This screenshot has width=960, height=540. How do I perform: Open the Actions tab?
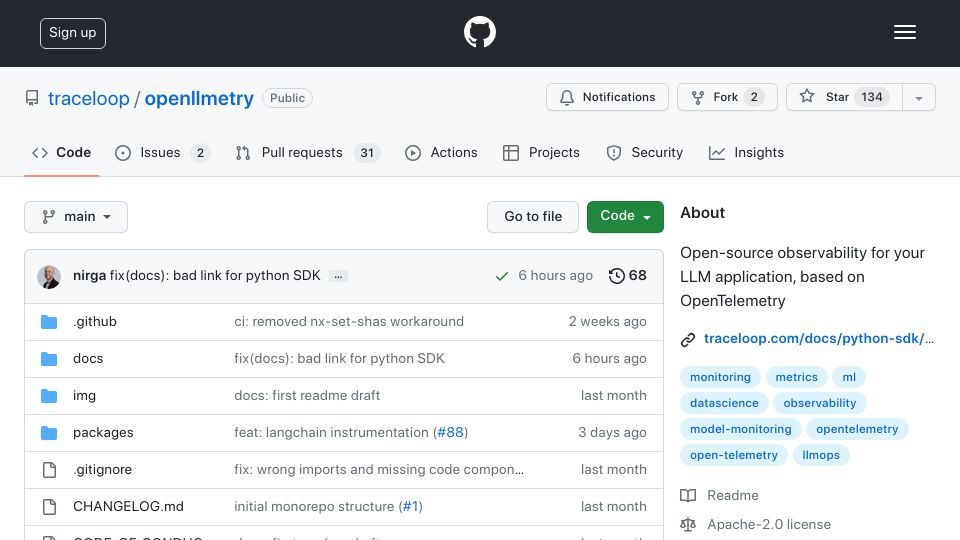click(x=441, y=152)
